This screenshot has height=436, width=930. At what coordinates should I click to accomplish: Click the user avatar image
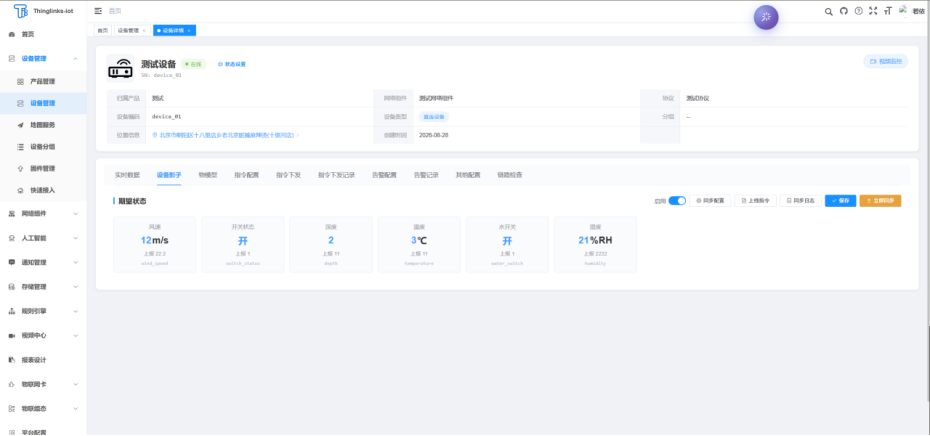click(x=904, y=10)
